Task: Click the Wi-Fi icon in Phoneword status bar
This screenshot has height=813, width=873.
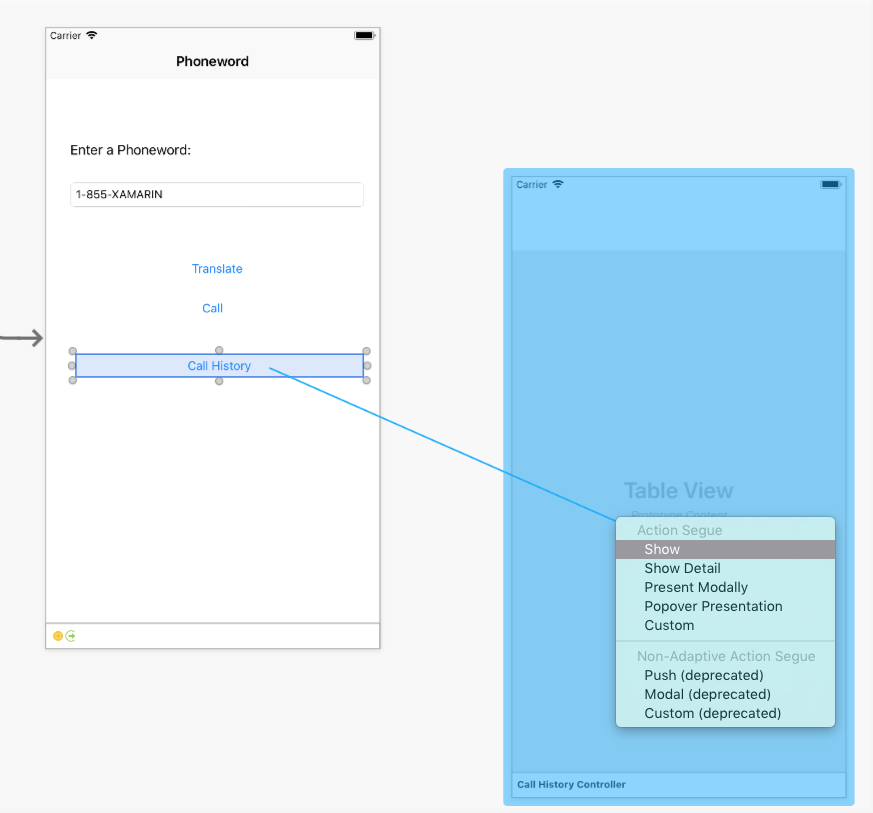Action: pyautogui.click(x=91, y=35)
